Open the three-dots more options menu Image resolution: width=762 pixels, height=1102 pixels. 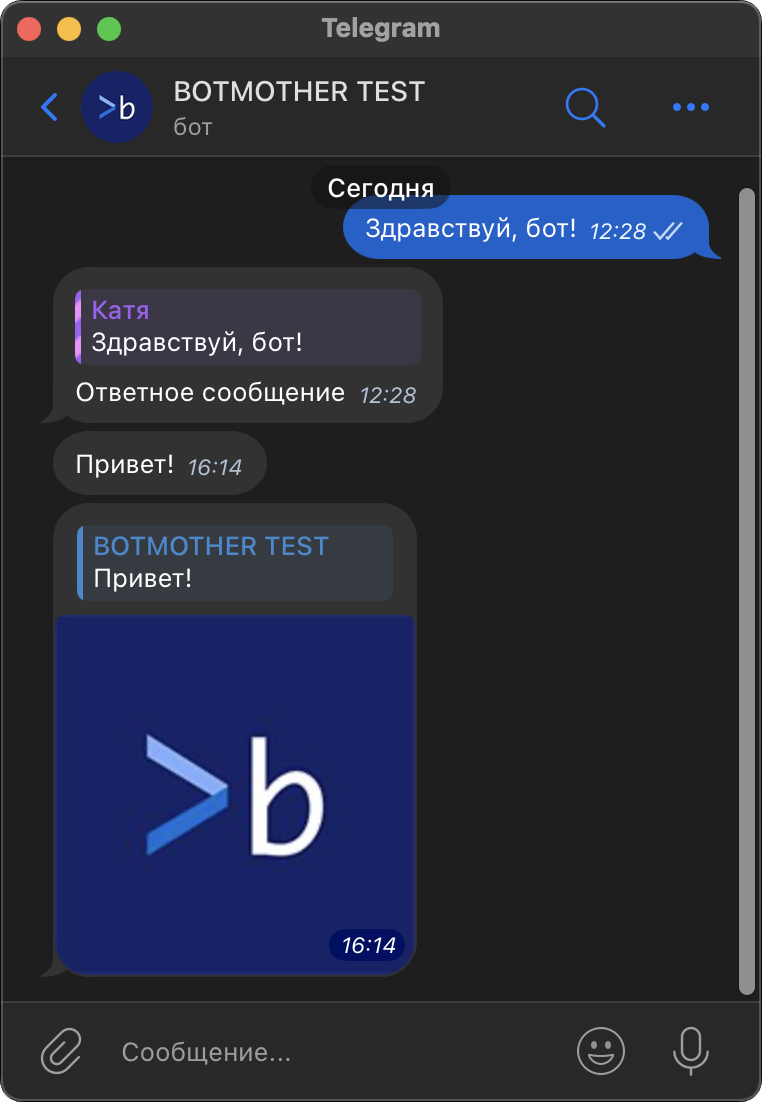tap(691, 107)
